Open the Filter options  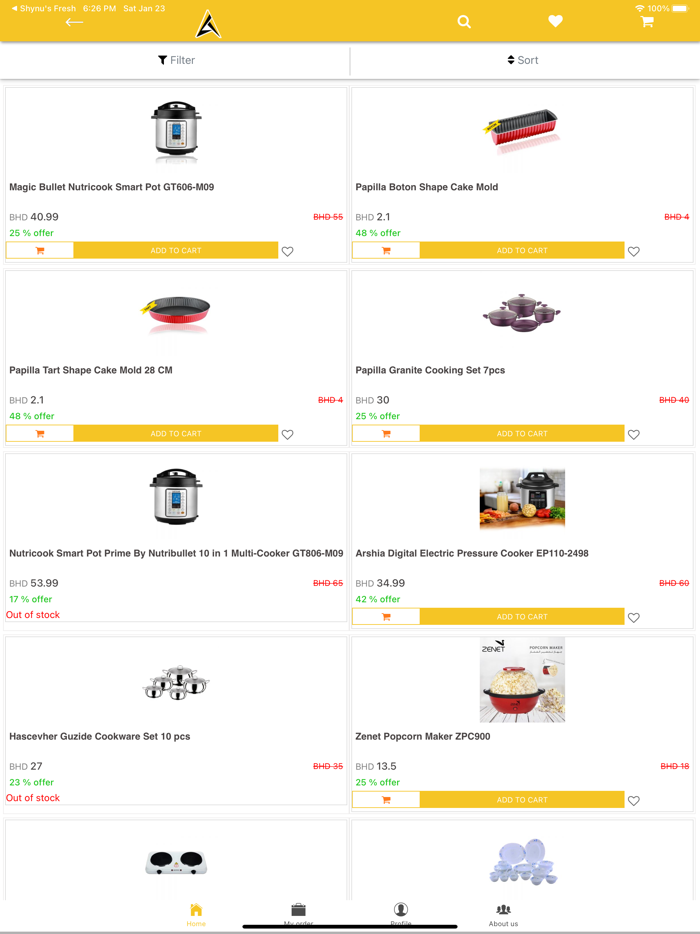coord(176,60)
